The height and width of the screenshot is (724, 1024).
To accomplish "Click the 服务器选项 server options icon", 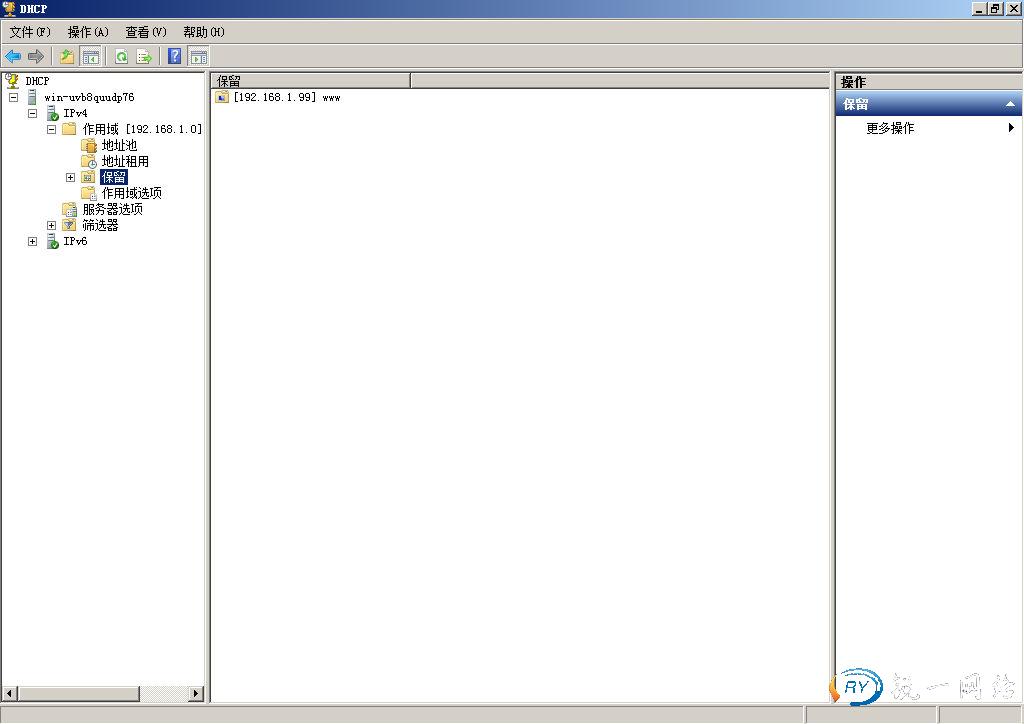I will pyautogui.click(x=69, y=209).
